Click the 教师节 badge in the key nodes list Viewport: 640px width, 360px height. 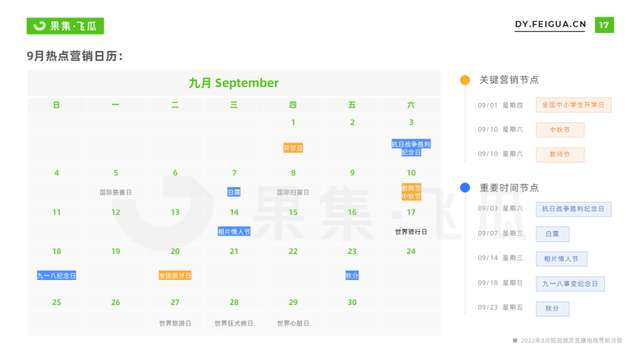(560, 154)
